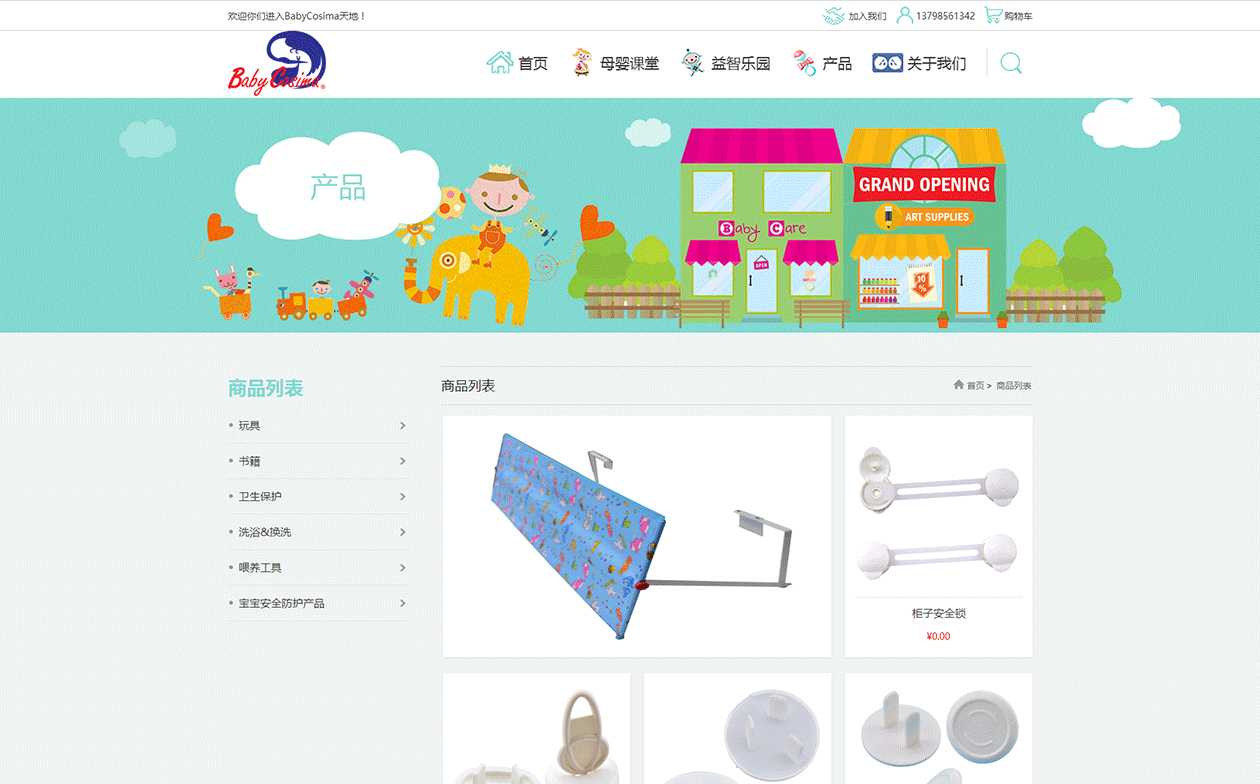
Task: Expand the 宝宝安全防护产品 category arrow
Action: click(403, 603)
